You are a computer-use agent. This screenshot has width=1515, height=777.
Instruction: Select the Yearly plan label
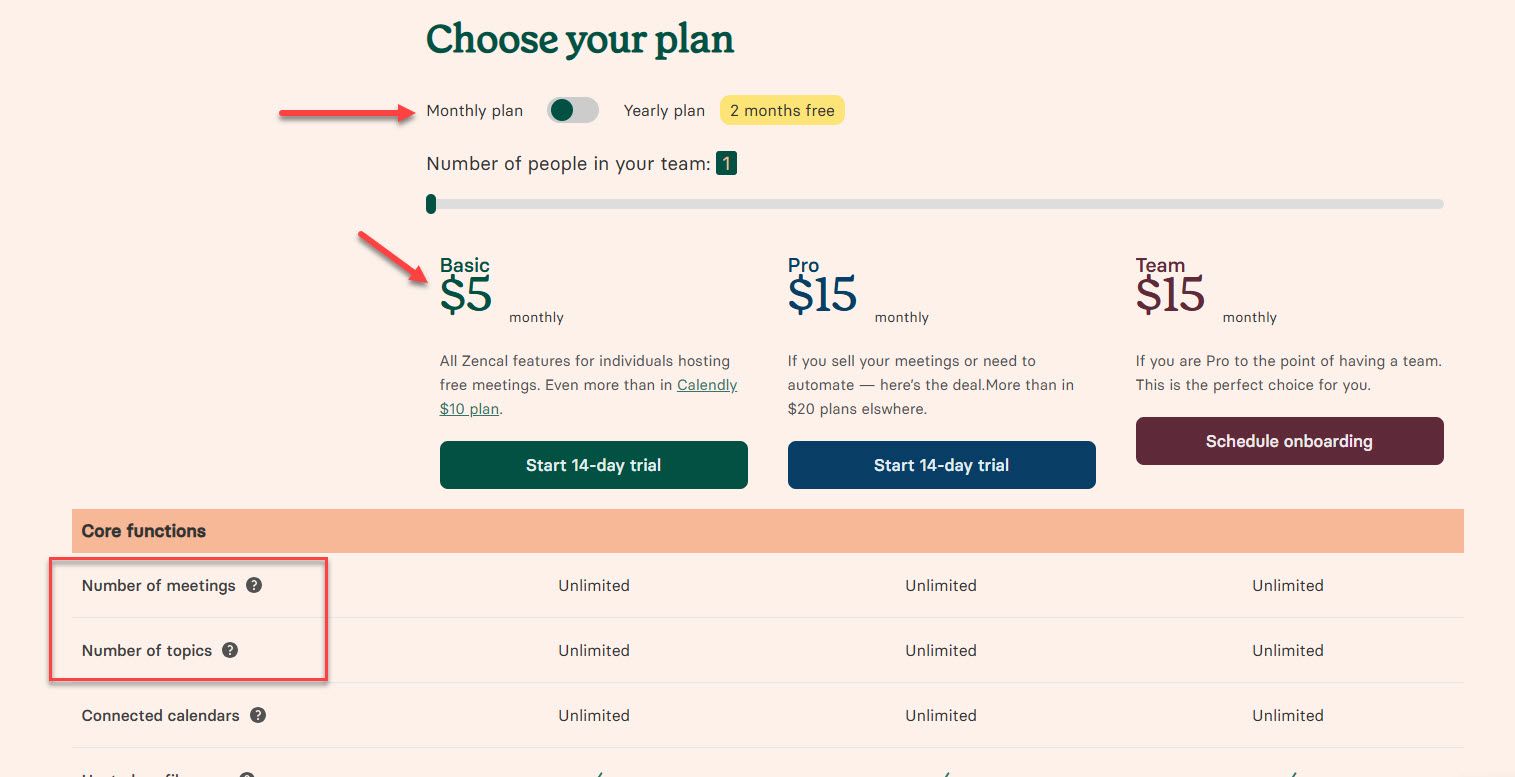pos(663,110)
